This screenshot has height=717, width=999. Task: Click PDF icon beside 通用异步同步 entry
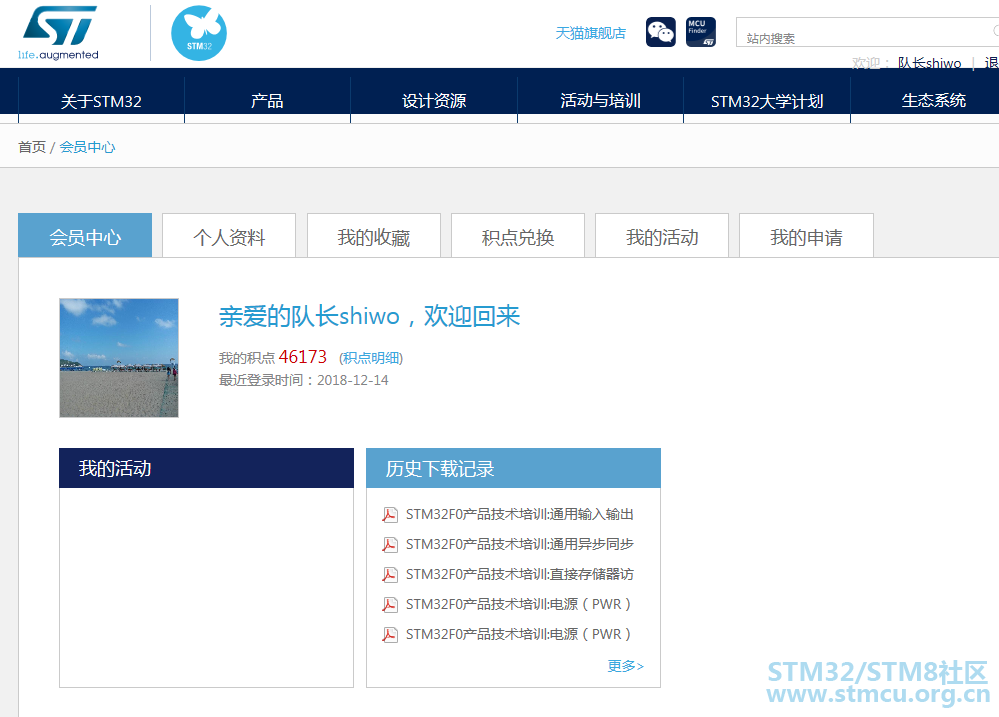coord(390,544)
